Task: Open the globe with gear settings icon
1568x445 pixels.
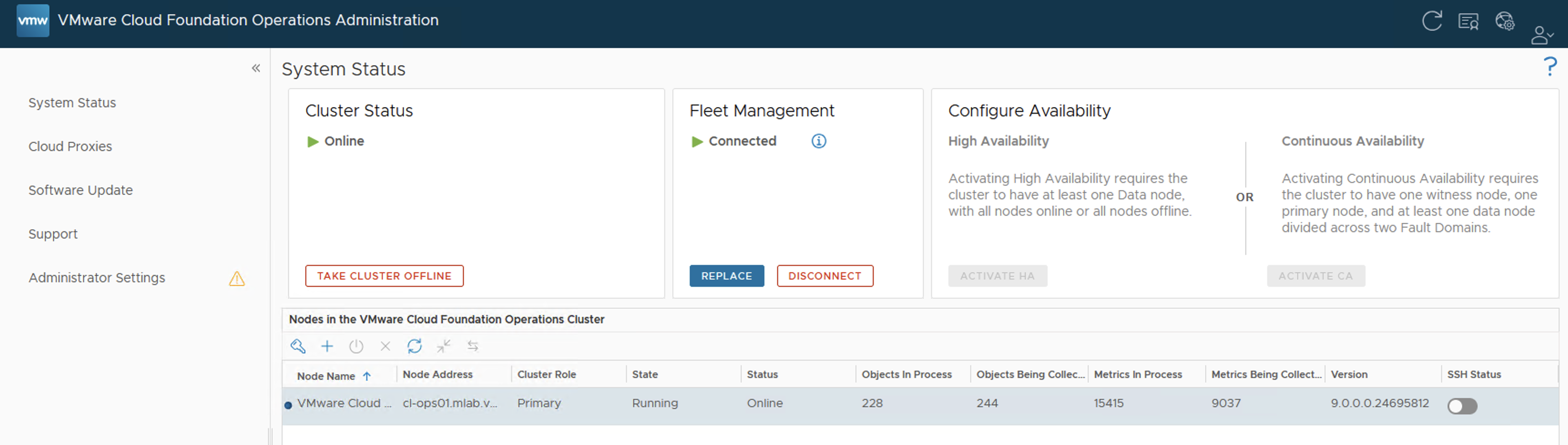Action: pos(1505,21)
